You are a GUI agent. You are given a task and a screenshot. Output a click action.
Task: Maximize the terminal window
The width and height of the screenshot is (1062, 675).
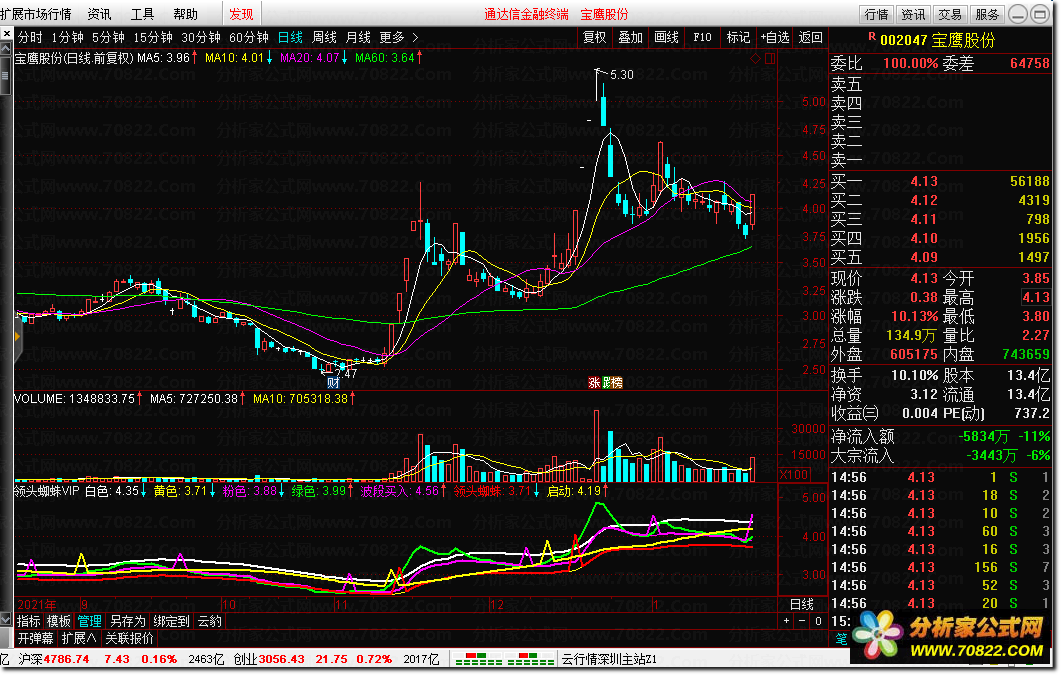point(1040,14)
